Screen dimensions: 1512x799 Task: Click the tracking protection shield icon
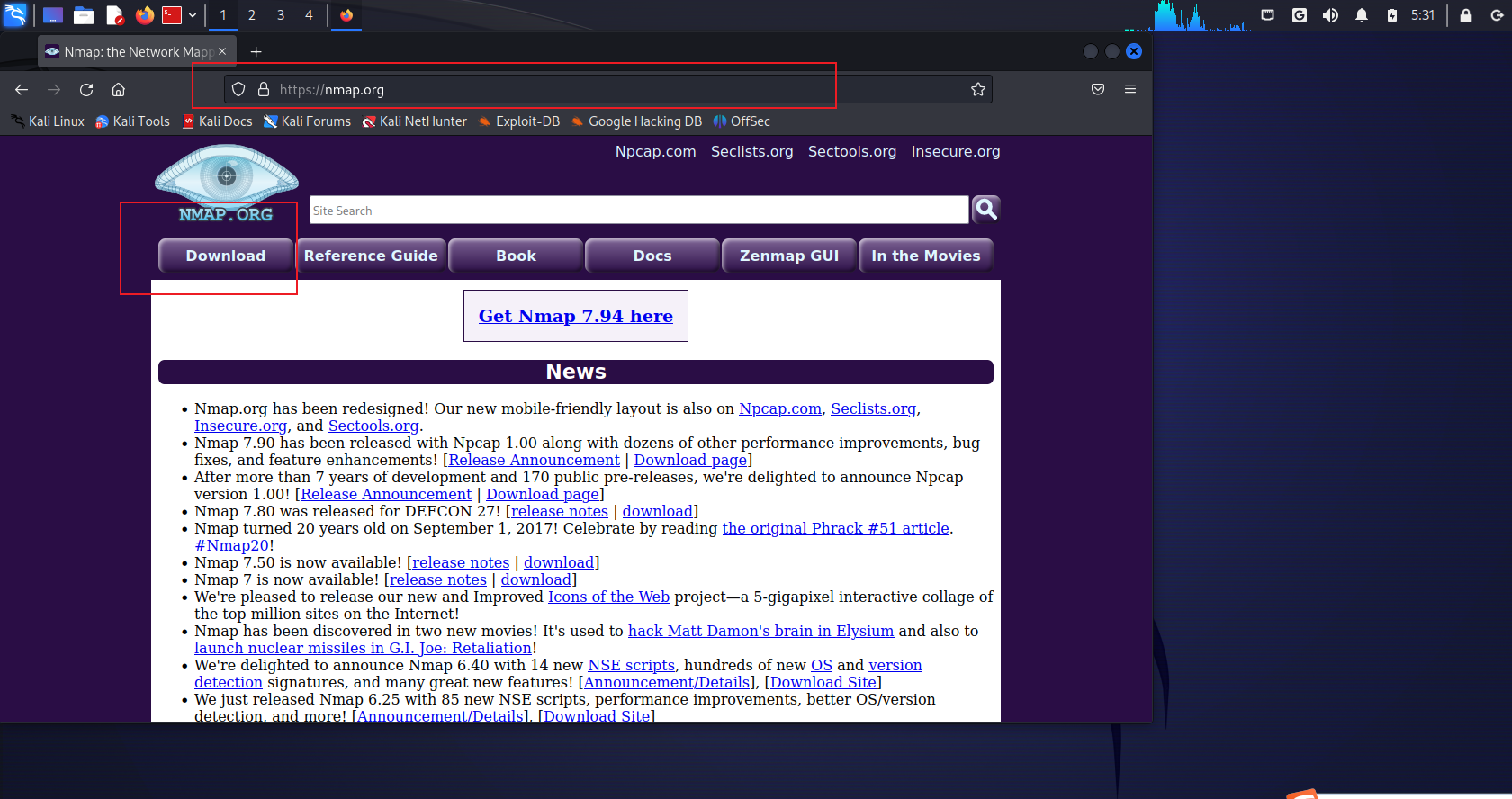(238, 89)
